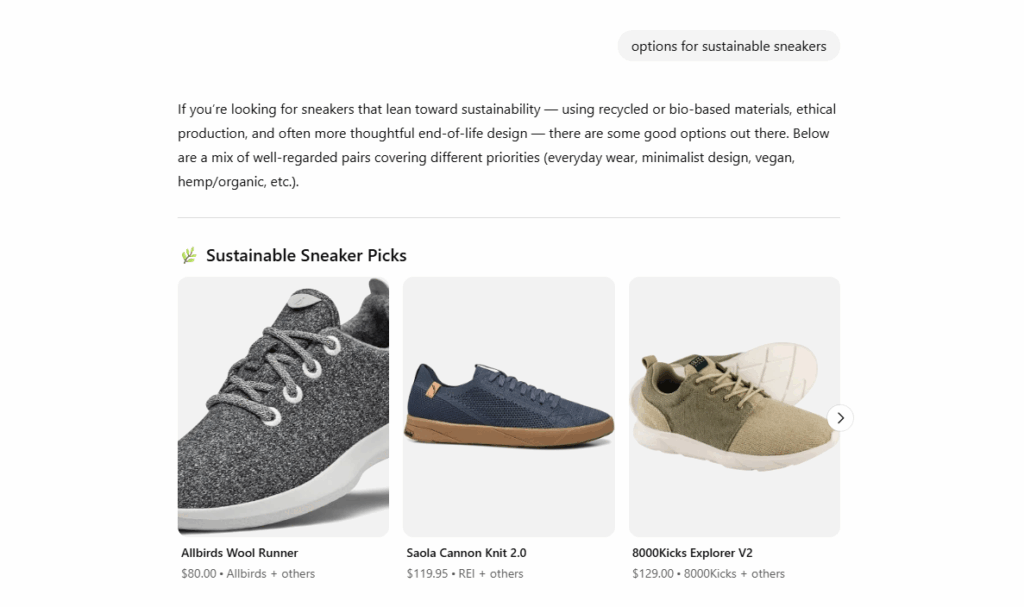1024x607 pixels.
Task: Click the Allbirds Wool Runner title
Action: coord(240,553)
